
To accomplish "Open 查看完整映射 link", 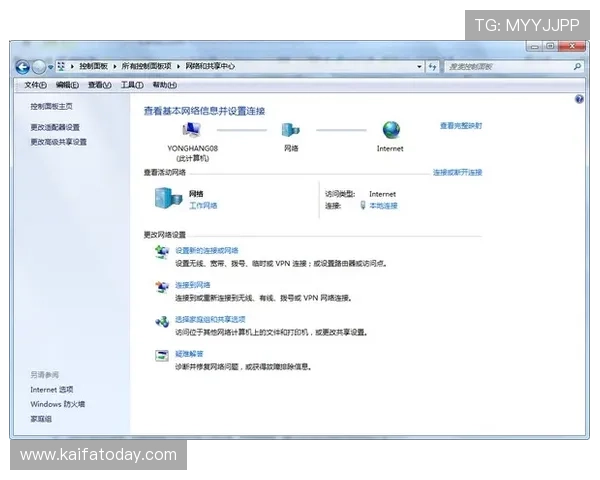I will [x=461, y=126].
